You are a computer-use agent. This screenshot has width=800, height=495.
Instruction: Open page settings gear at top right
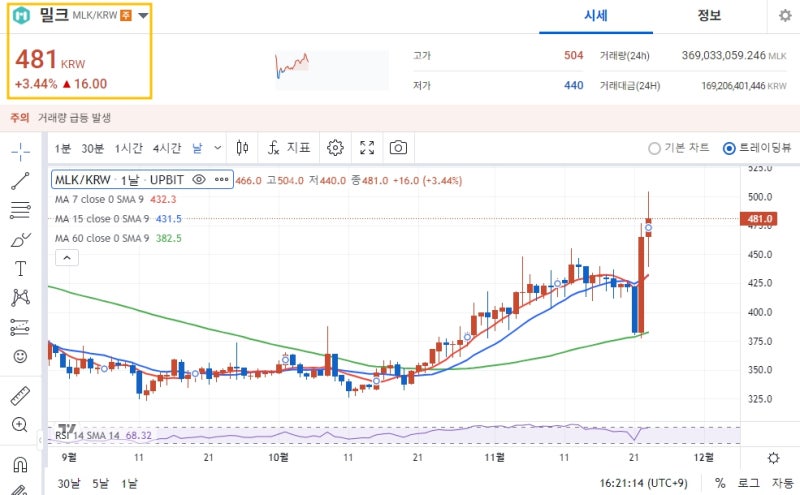coord(785,16)
